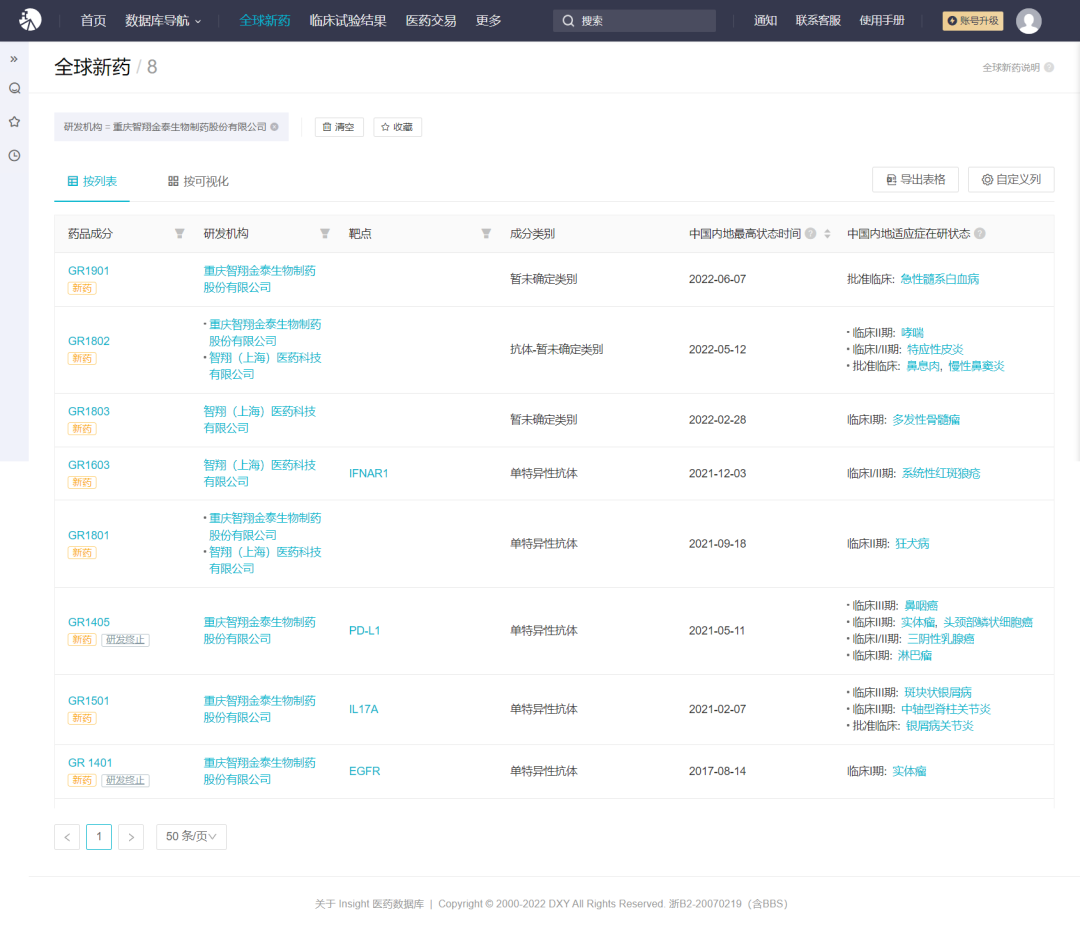1080x931 pixels.
Task: Open 医药交易 navigation item
Action: 430,21
